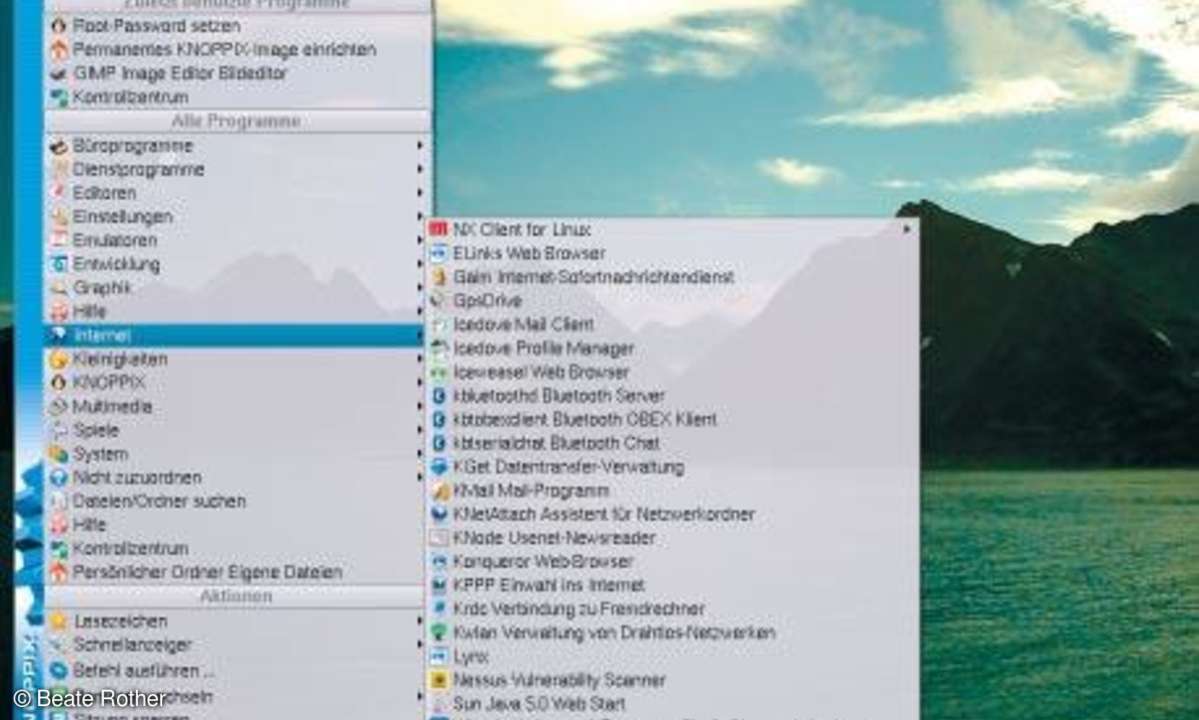Click the GpsDrive icon

[439, 300]
